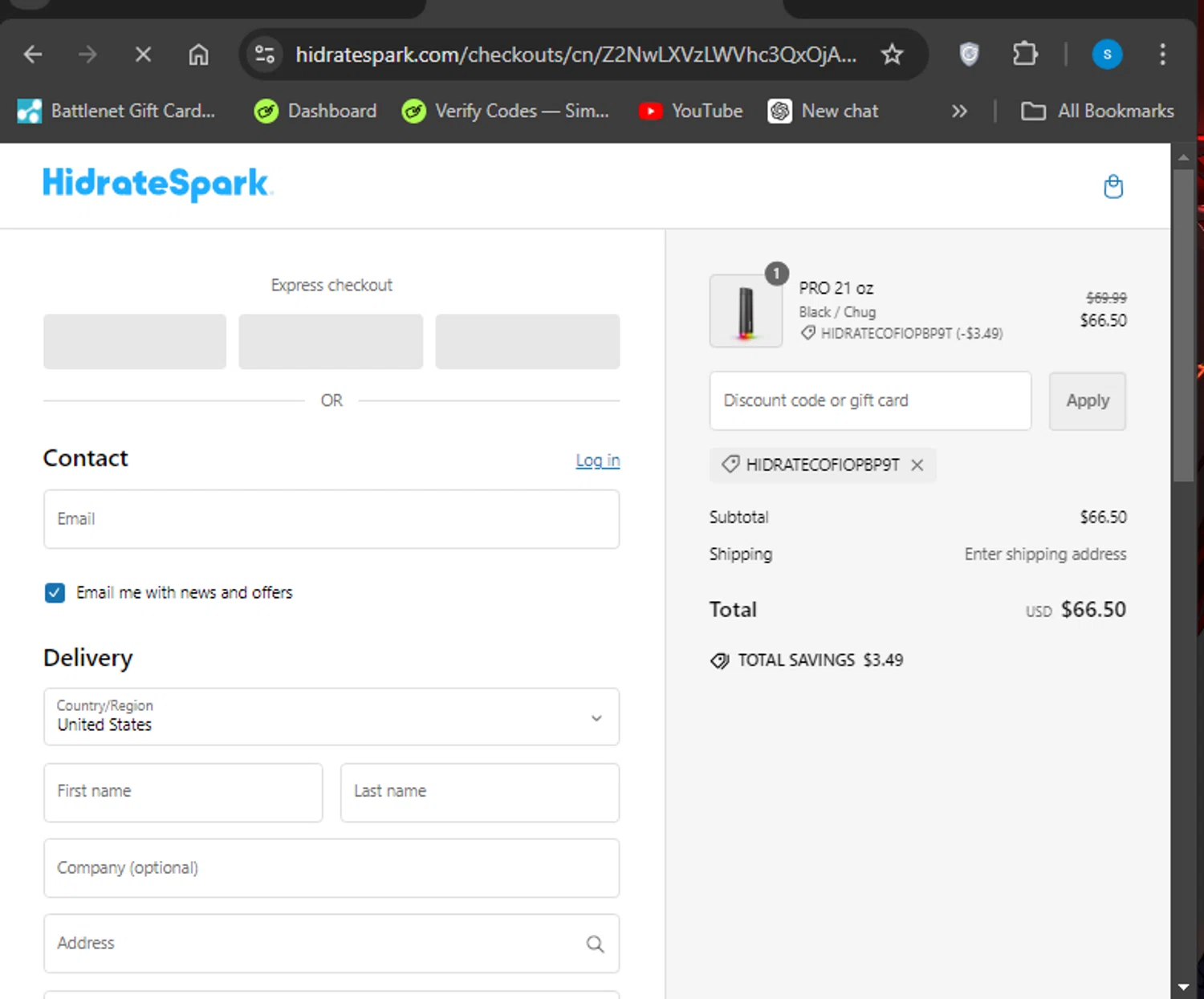The width and height of the screenshot is (1204, 999).
Task: Open the Chrome profile avatar
Action: (x=1107, y=55)
